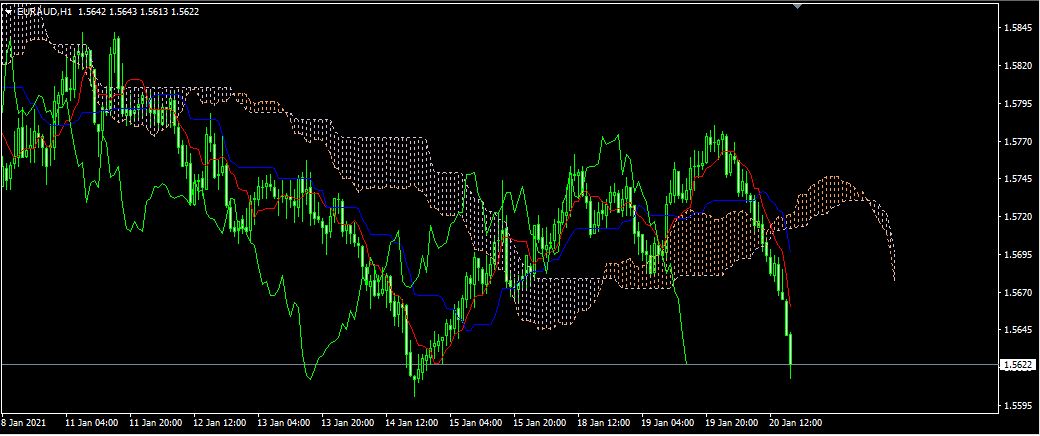Click the latest candlestick at the chart's right edge
Image resolution: width=1040 pixels, height=436 pixels.
pos(790,355)
